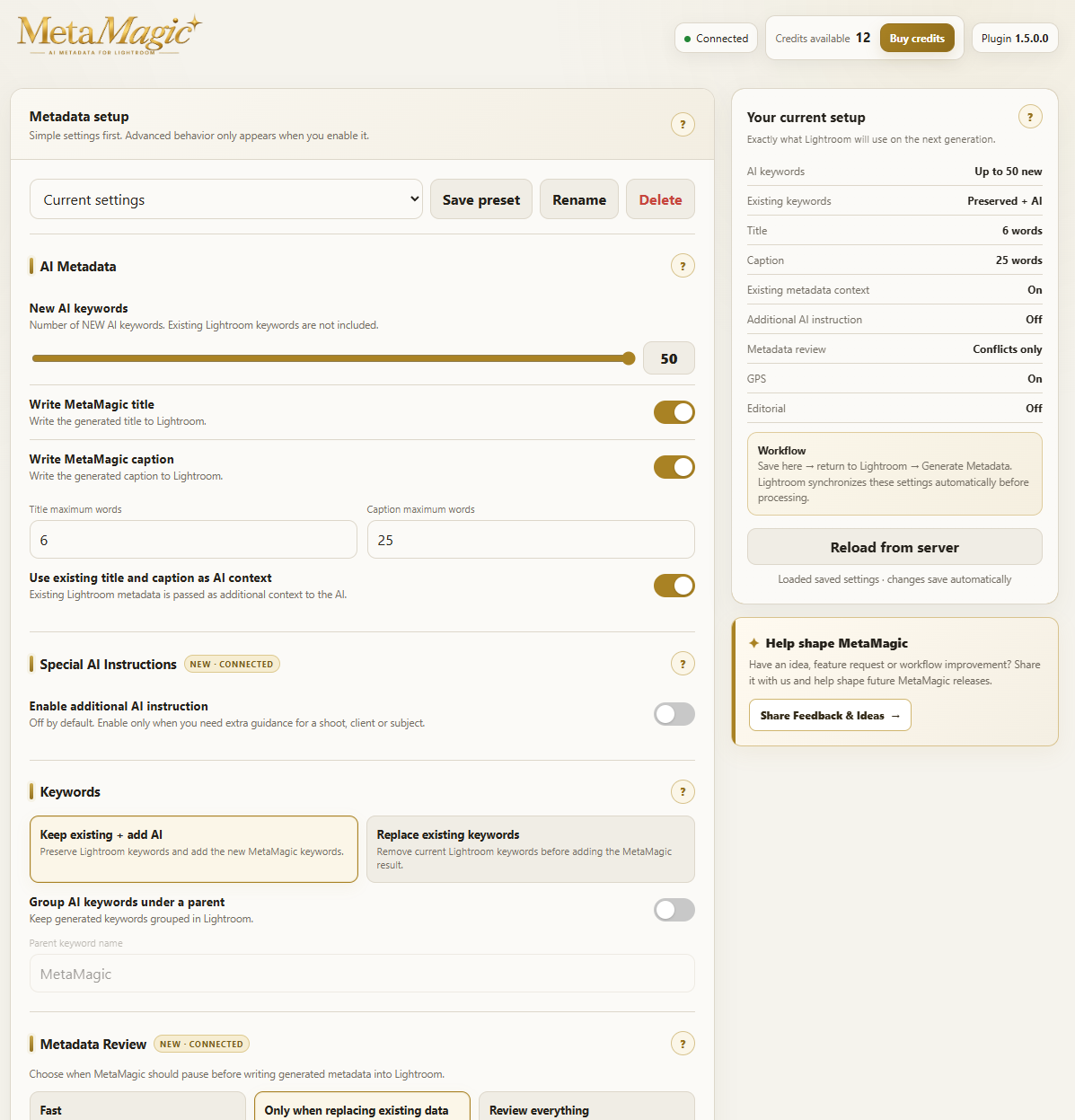Screen dimensions: 1075x1120
Task: Select Fast metadata review mode
Action: pos(137,1107)
